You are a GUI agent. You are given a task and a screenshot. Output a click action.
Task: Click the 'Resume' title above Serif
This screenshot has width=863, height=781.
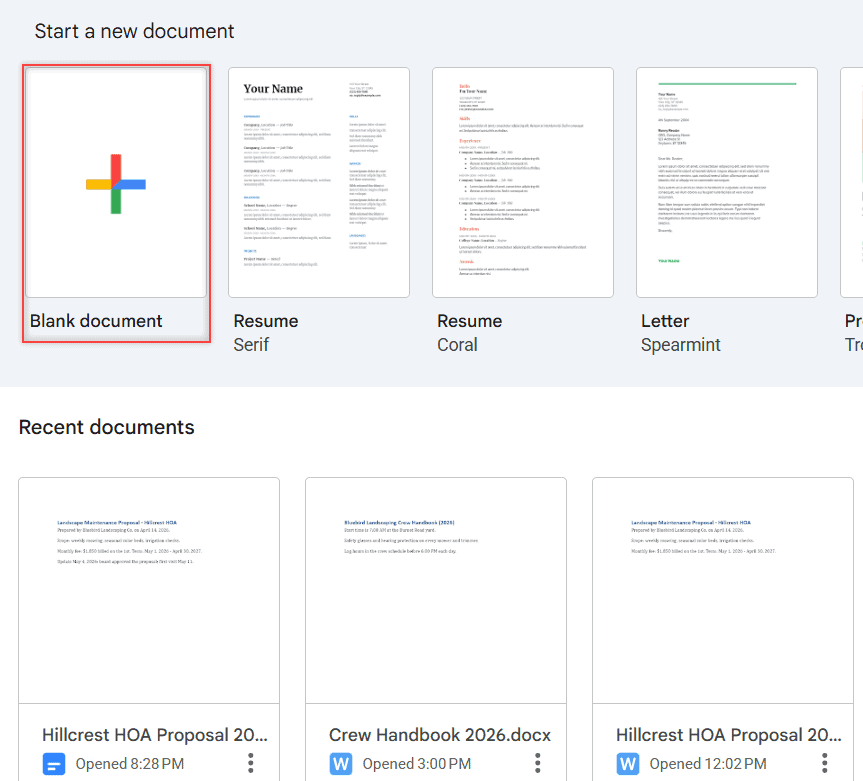click(266, 321)
